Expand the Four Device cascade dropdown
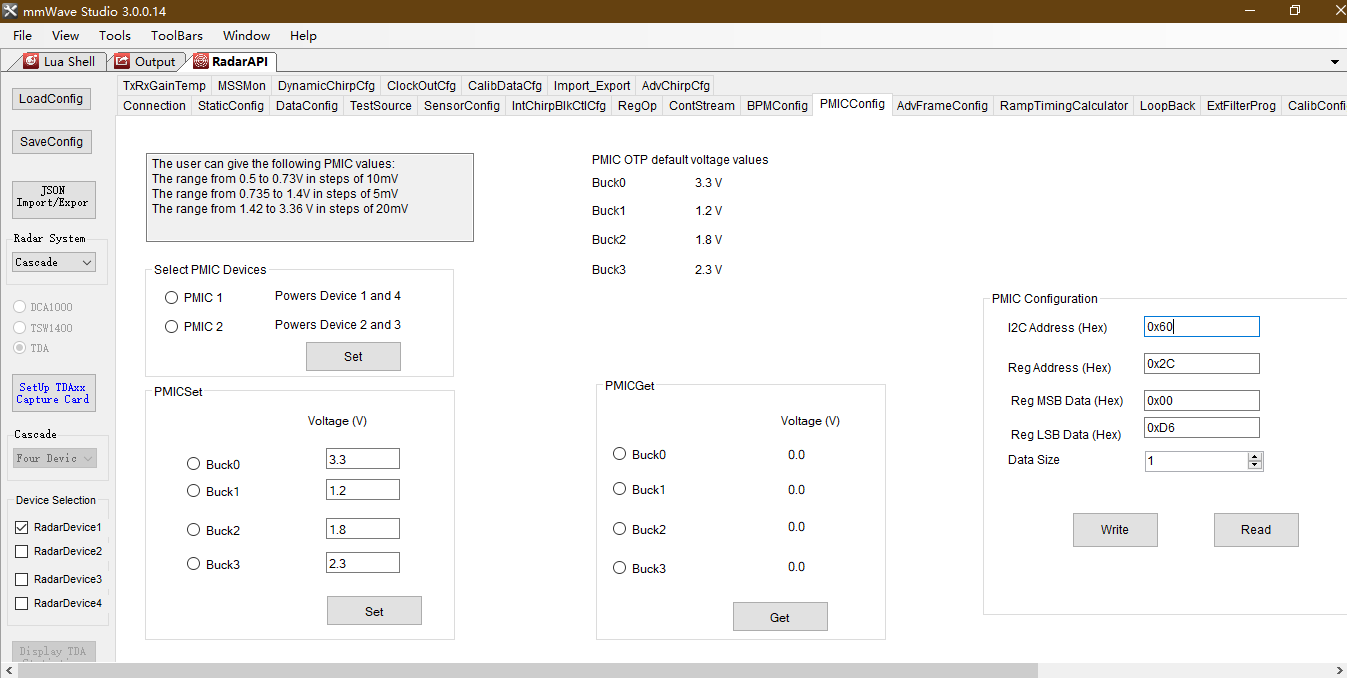The image size is (1347, 678). tap(54, 458)
